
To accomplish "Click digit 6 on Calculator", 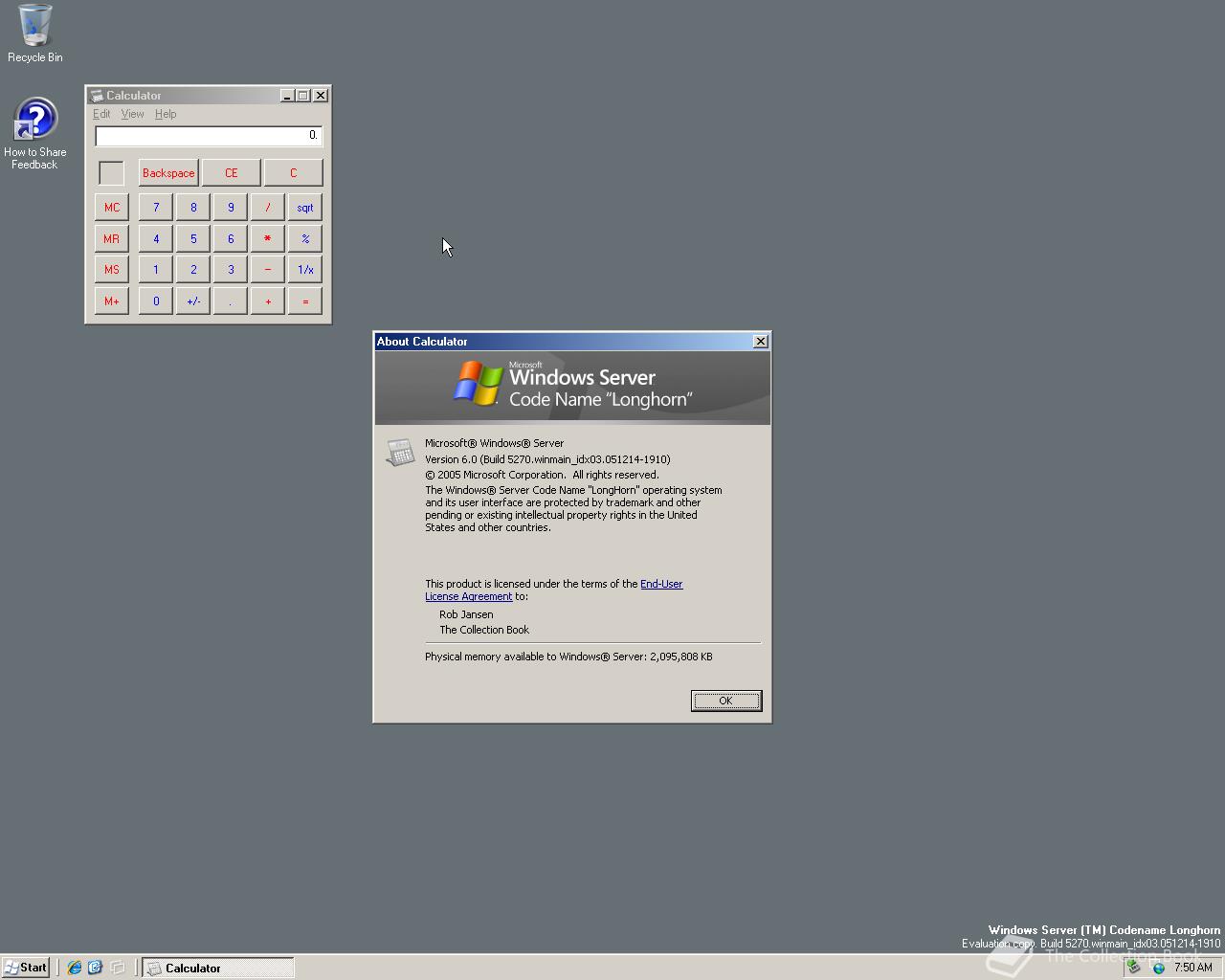I will point(231,238).
